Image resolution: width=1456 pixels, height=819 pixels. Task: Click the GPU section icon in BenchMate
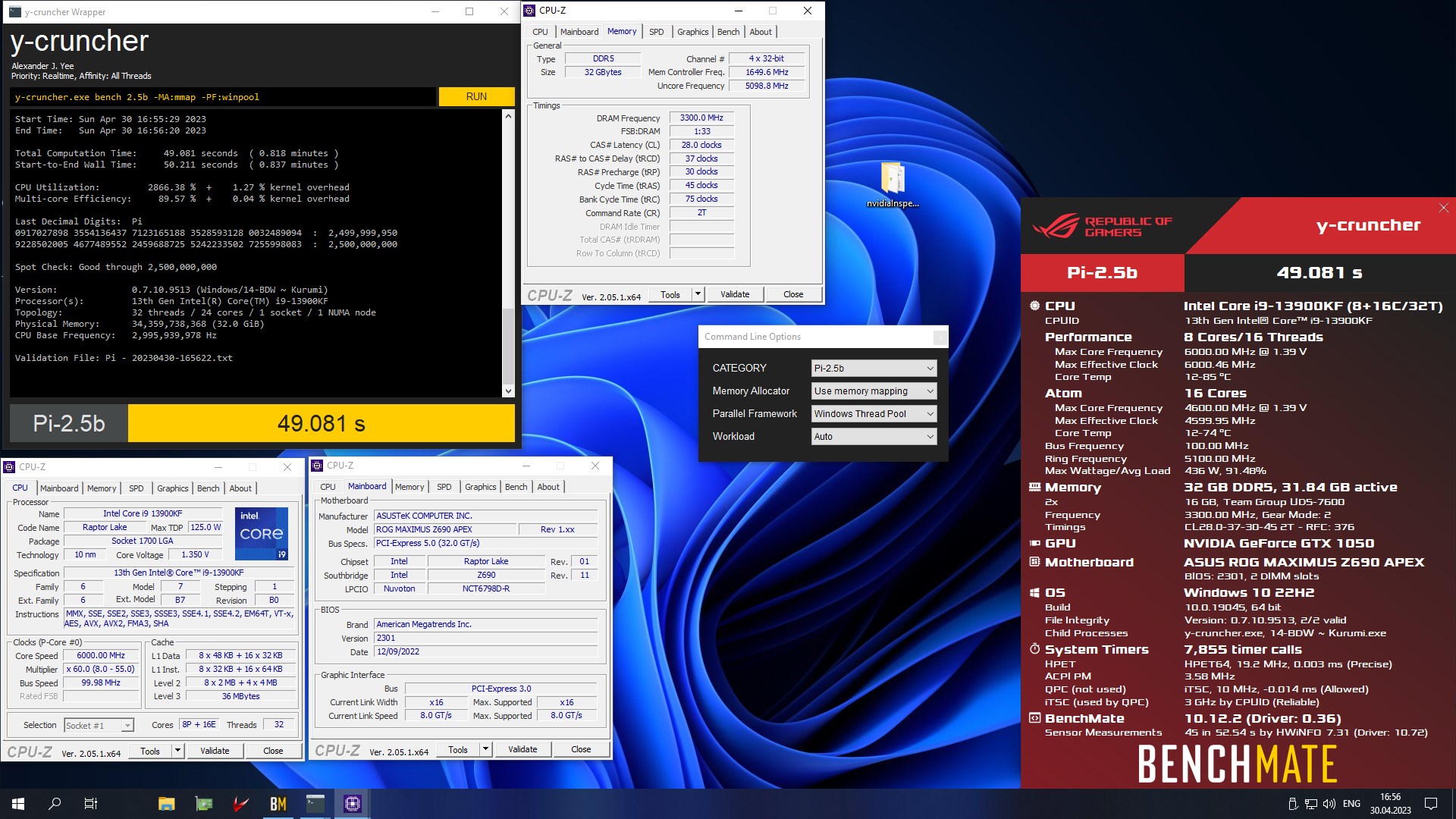(1034, 543)
